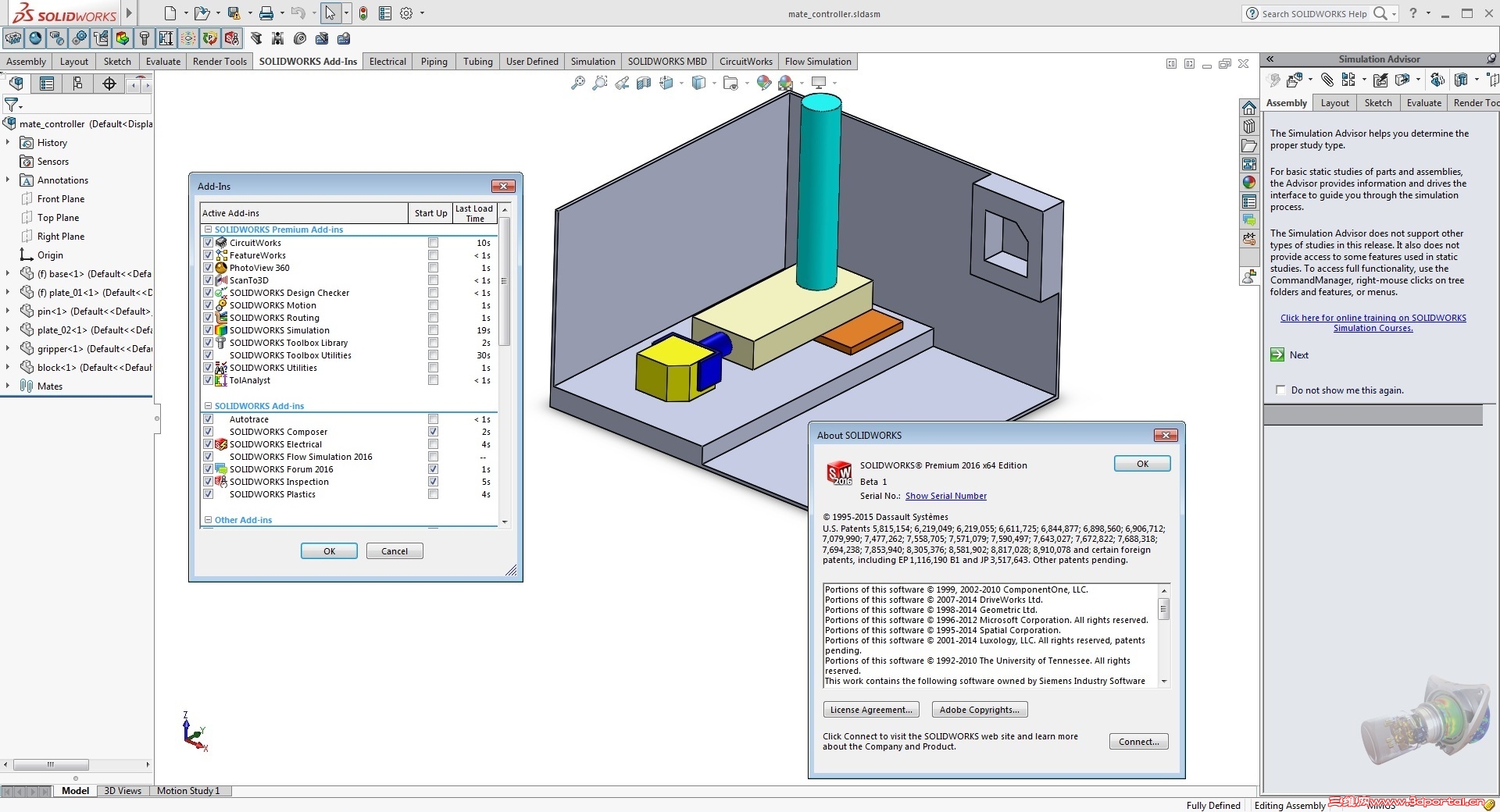Open the Options gear dropdown arrow
The image size is (1500, 812).
(x=422, y=13)
